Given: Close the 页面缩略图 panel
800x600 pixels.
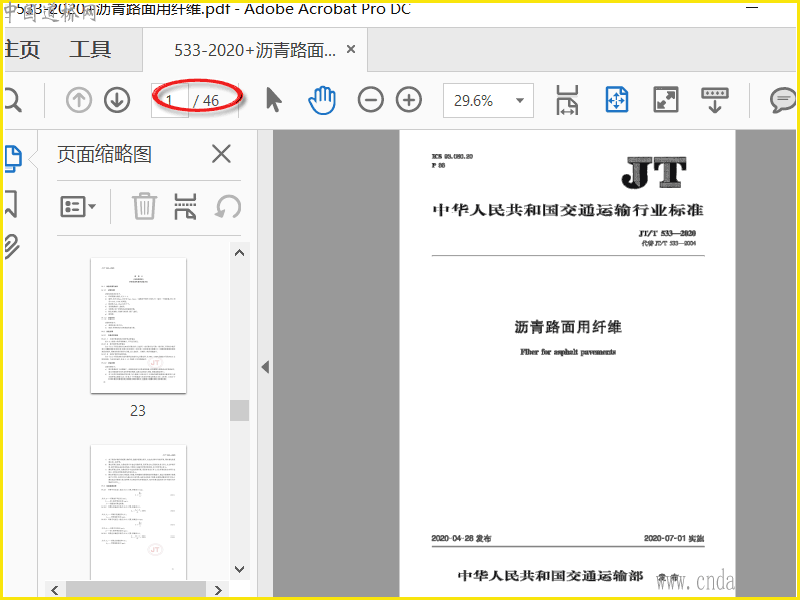Looking at the screenshot, I should pyautogui.click(x=221, y=154).
